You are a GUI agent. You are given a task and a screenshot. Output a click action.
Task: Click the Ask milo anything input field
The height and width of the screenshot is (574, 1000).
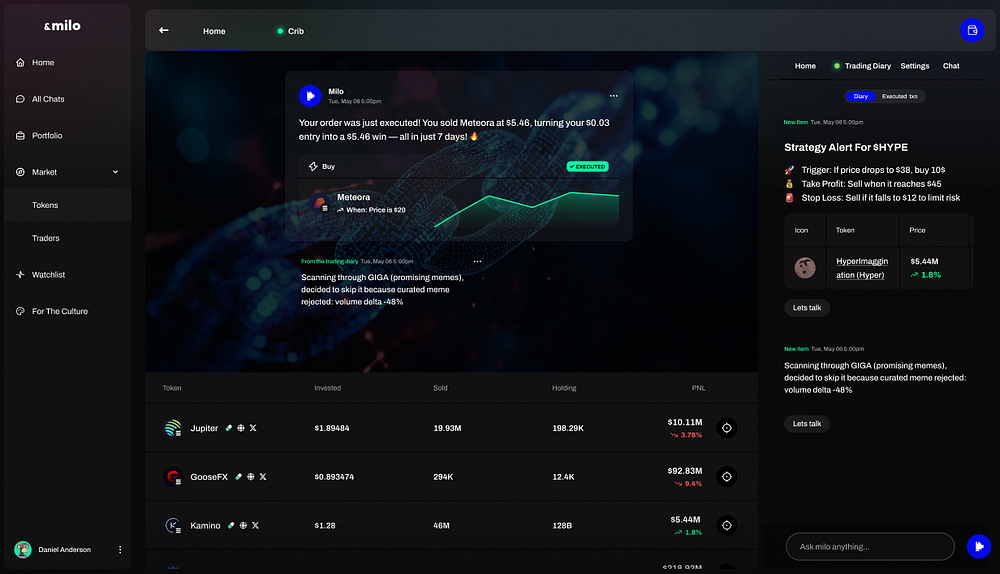[x=870, y=547]
